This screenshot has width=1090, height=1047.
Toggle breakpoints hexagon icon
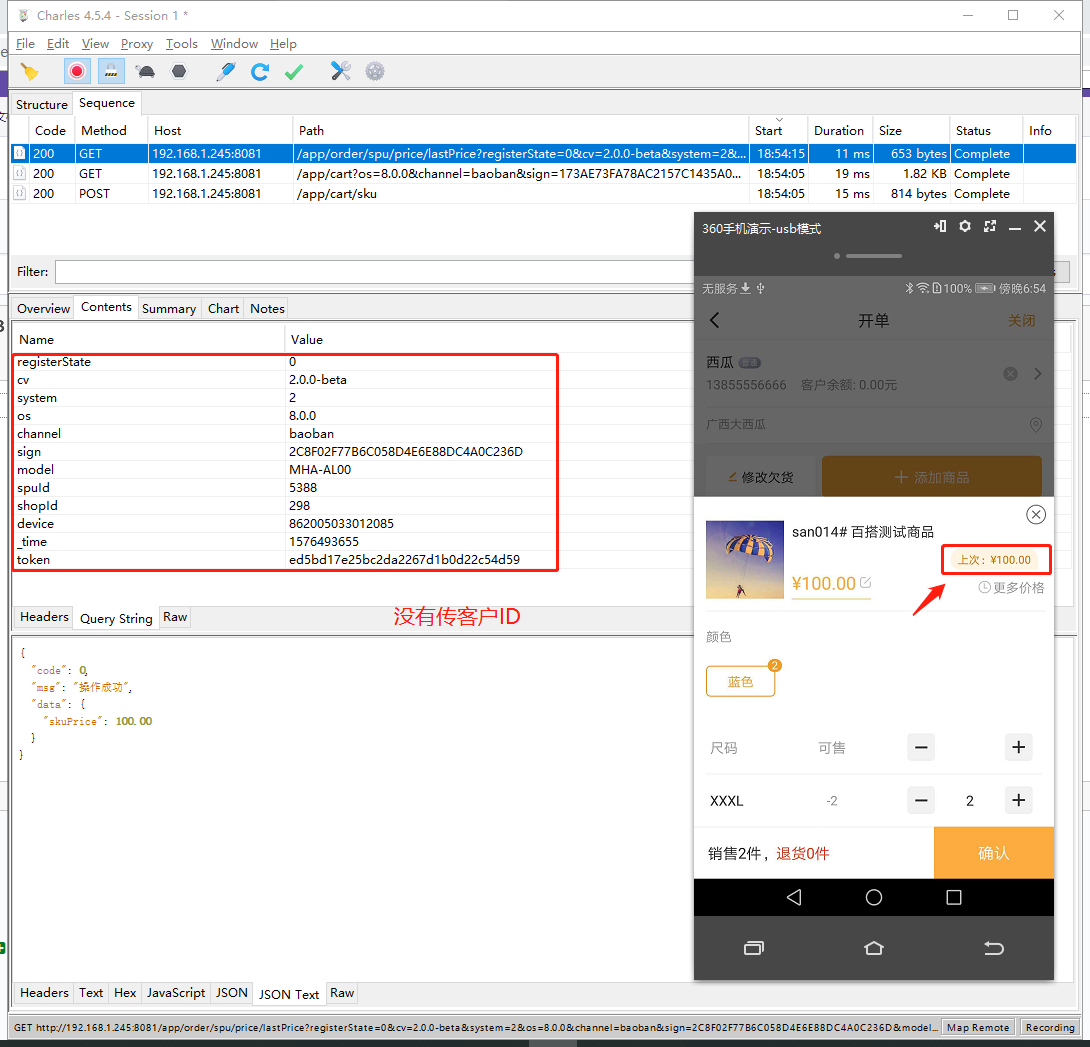(179, 71)
